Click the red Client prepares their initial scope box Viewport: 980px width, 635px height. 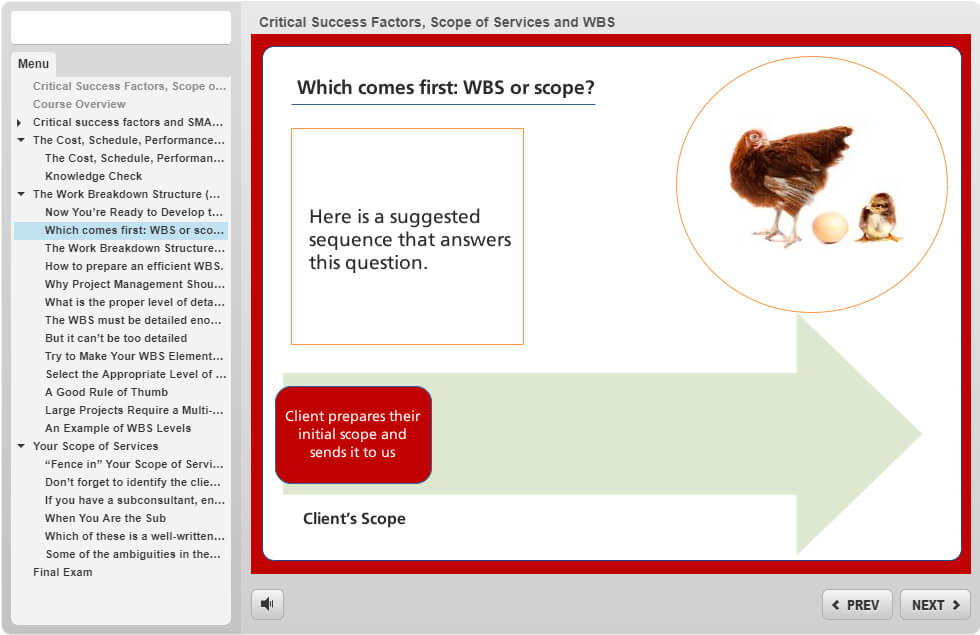tap(353, 435)
